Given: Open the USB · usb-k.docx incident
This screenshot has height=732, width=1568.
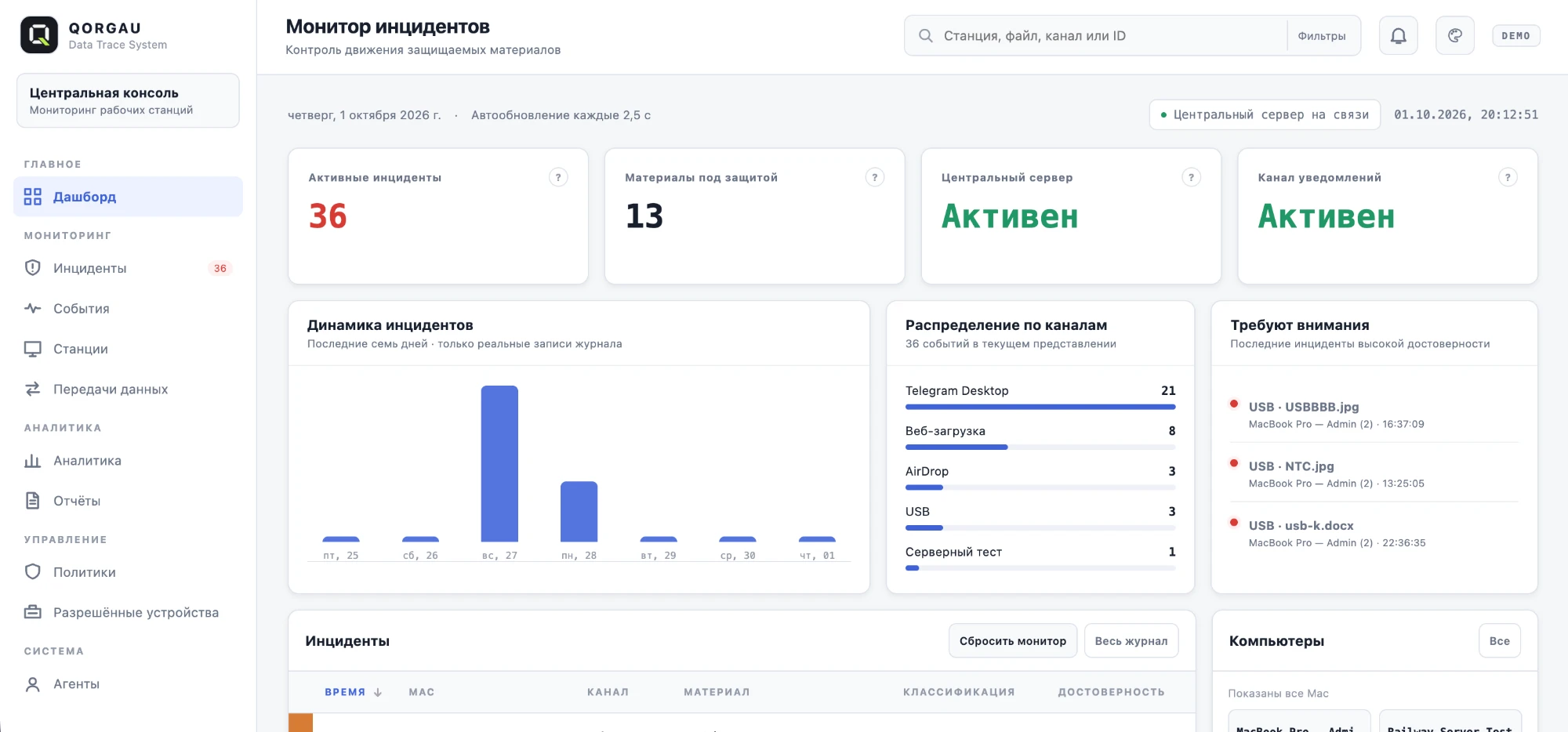Looking at the screenshot, I should (x=1374, y=534).
